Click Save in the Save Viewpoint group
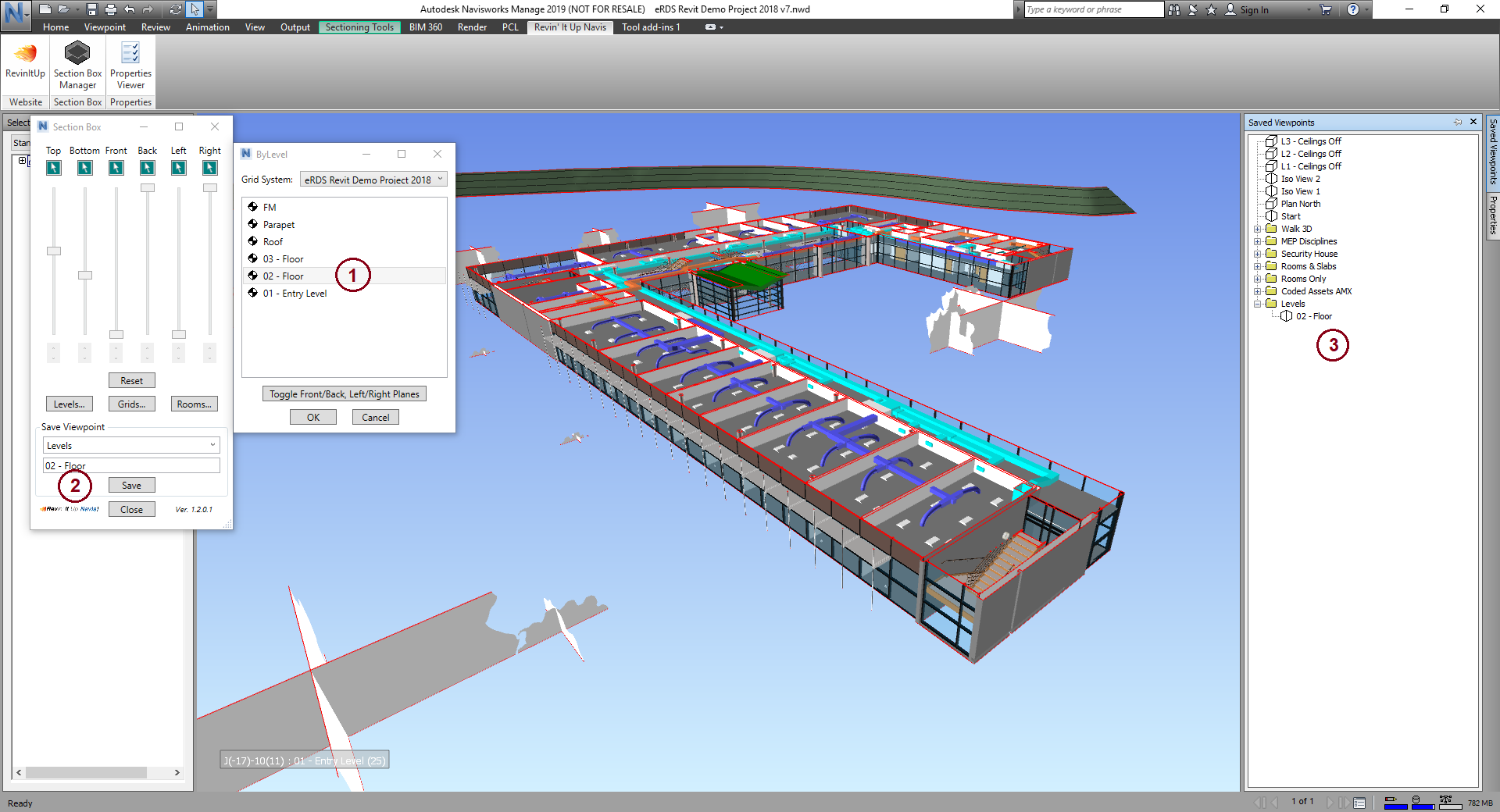 coord(131,485)
